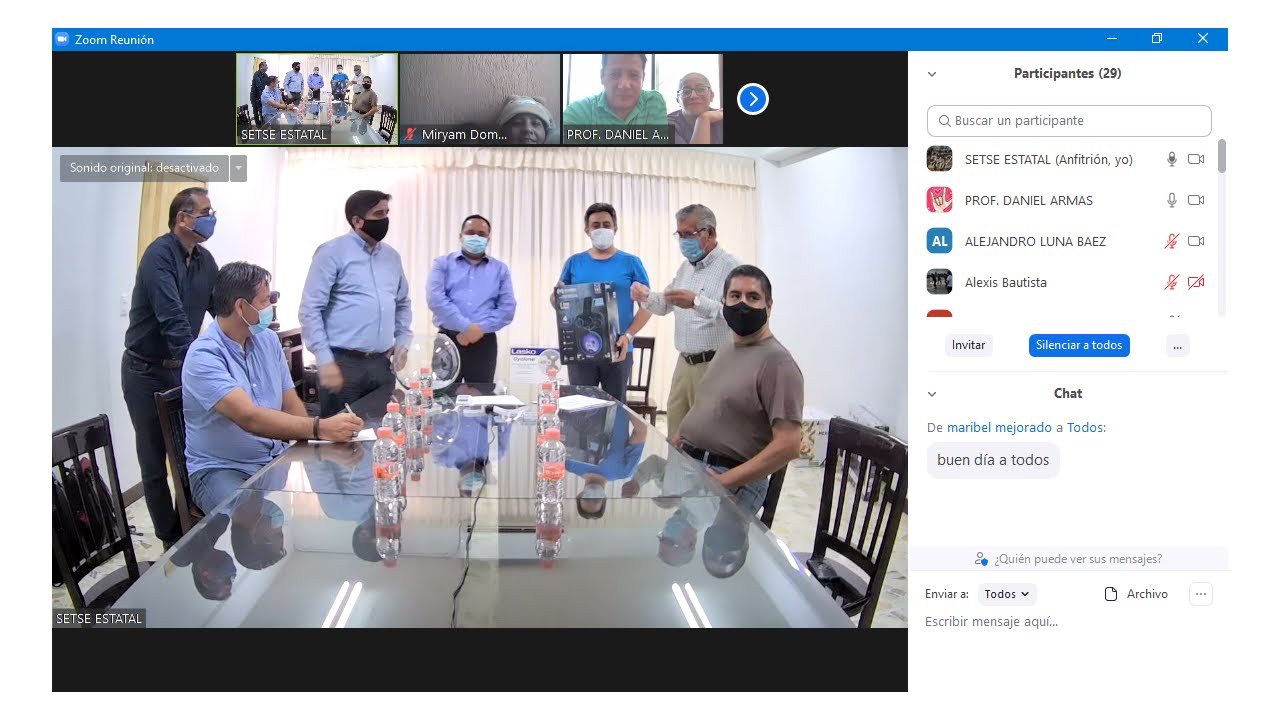The width and height of the screenshot is (1280, 720).
Task: Open dropdown arrow beside Sonido original
Action: (238, 168)
